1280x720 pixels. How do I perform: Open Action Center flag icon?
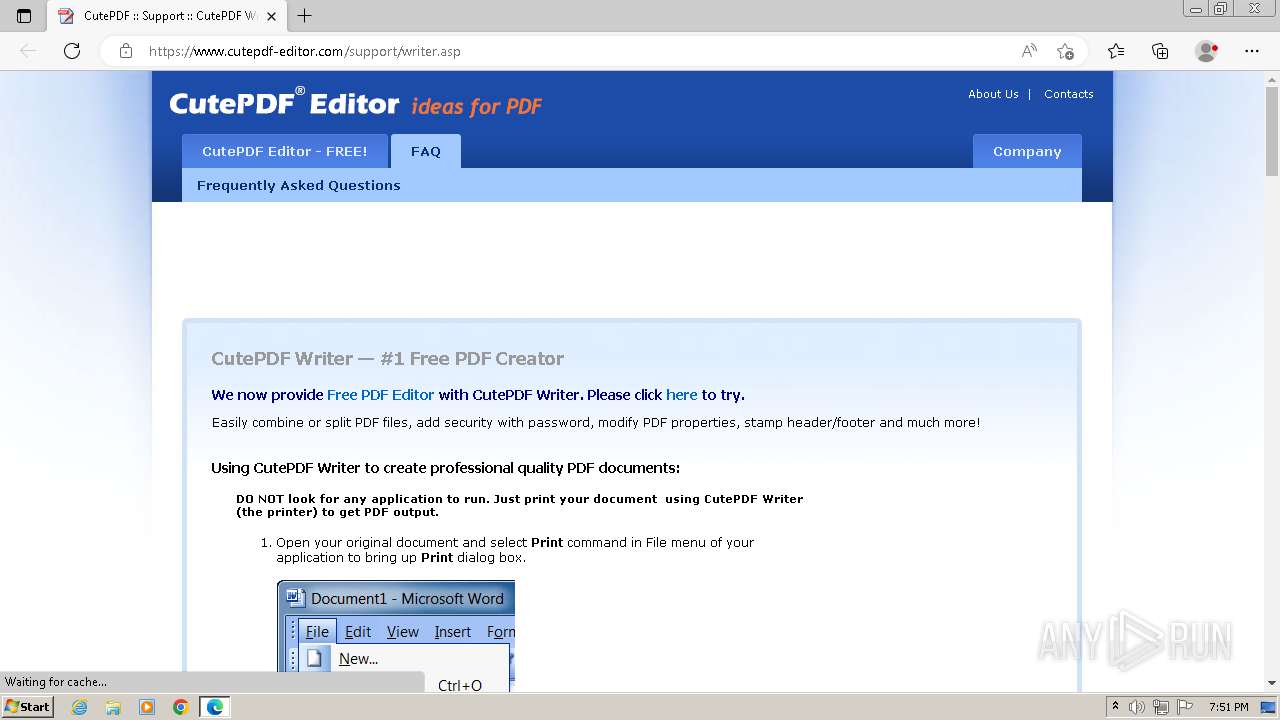coord(1185,707)
